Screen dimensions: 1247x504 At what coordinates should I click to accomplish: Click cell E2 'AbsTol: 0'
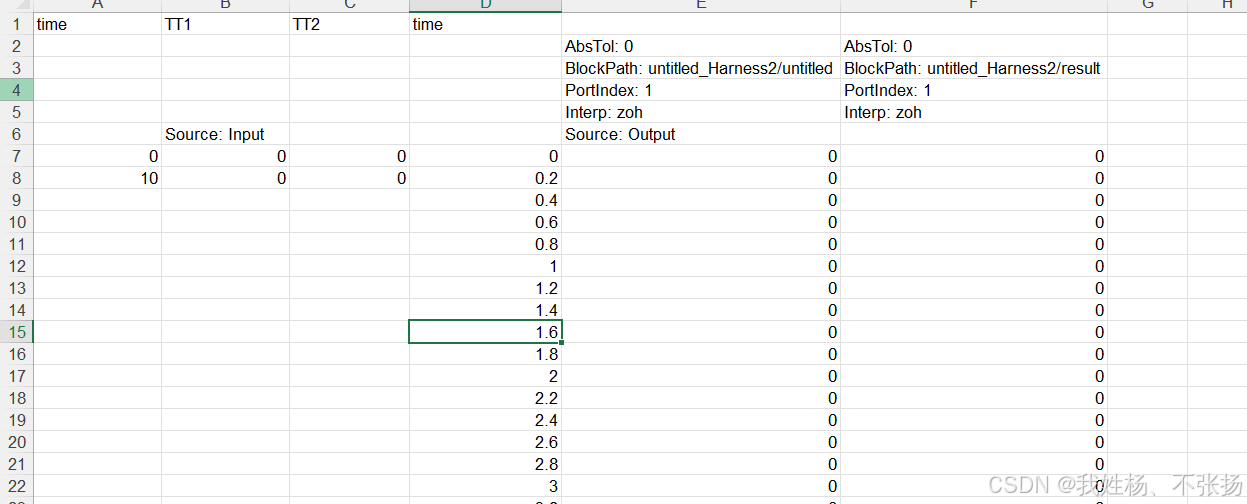tap(701, 46)
